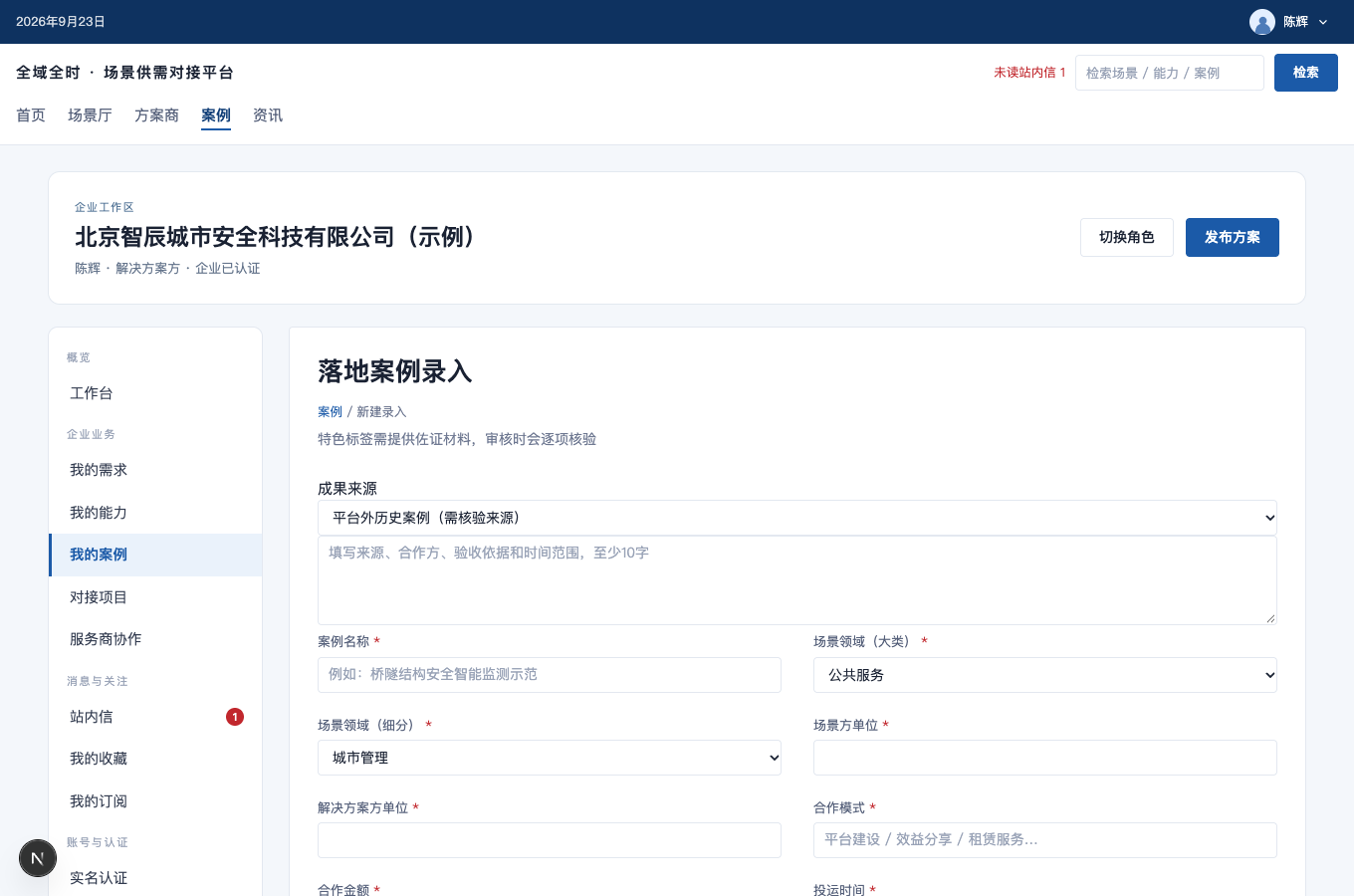Click the 解决方案方单位 input field
The width and height of the screenshot is (1354, 896).
click(x=550, y=840)
